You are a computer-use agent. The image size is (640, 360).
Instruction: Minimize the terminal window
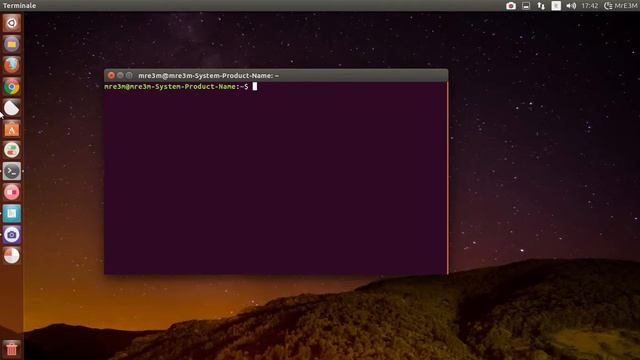tap(120, 76)
